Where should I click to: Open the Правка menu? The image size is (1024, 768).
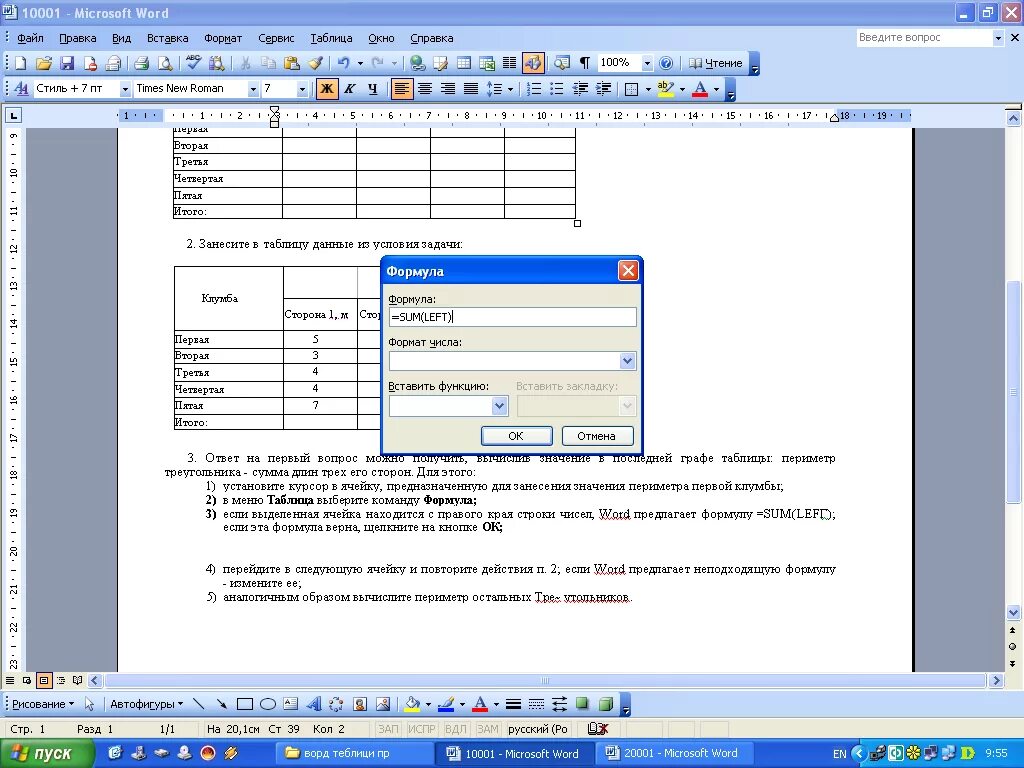point(78,38)
